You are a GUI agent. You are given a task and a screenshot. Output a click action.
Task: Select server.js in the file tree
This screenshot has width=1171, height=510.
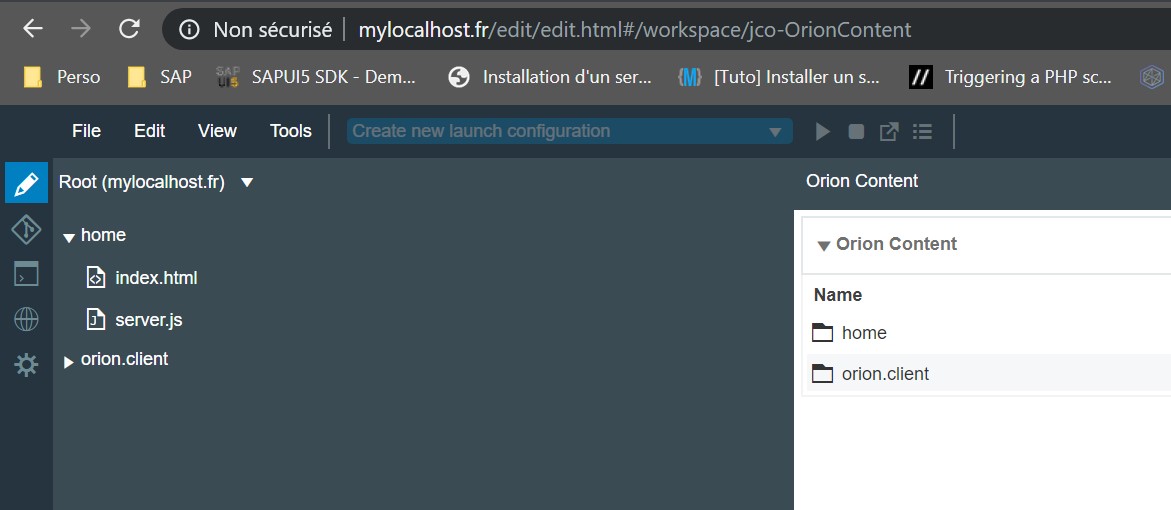(149, 320)
